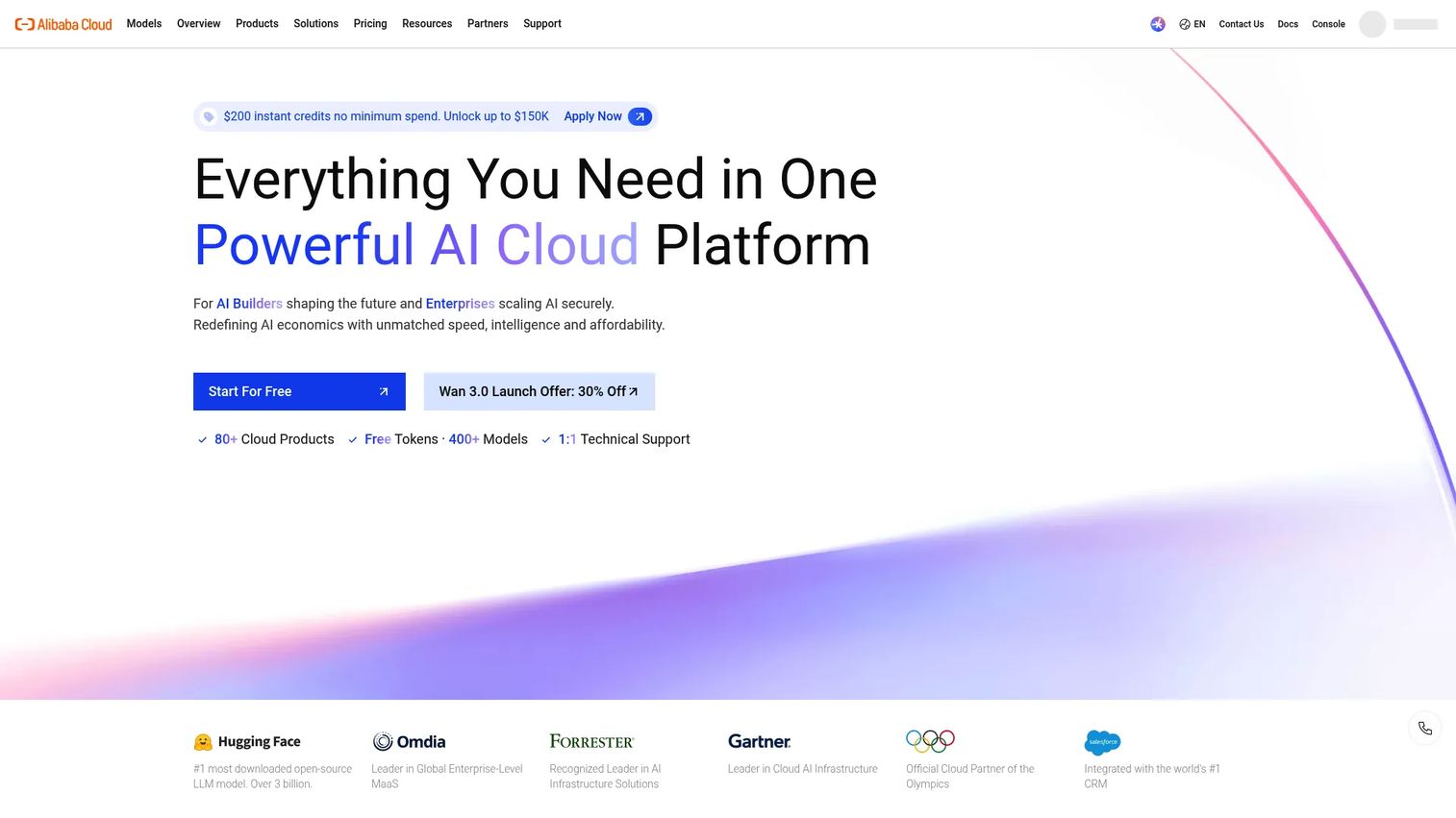Click the Enterprises highlighted text
The image size is (1456, 818).
click(x=461, y=304)
